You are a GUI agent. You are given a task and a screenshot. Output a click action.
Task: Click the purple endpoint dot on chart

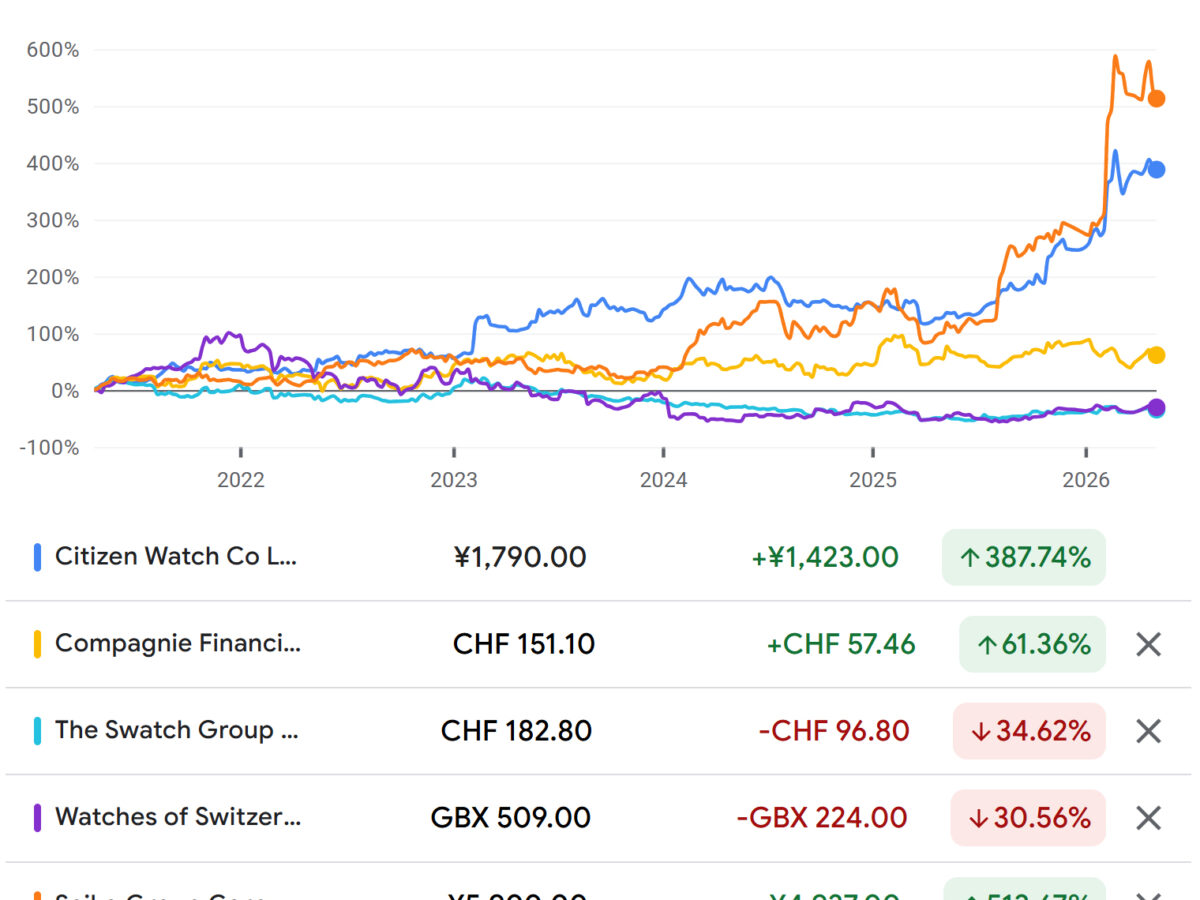point(1156,407)
